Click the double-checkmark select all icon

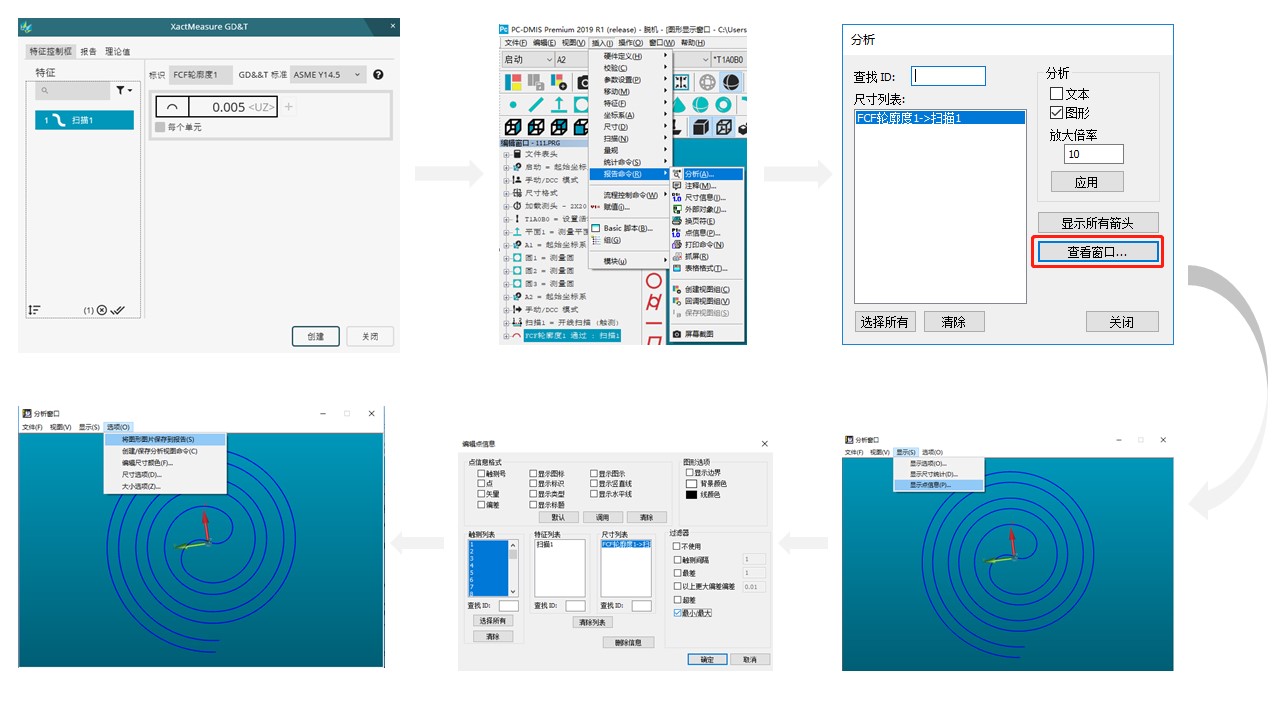[x=118, y=311]
